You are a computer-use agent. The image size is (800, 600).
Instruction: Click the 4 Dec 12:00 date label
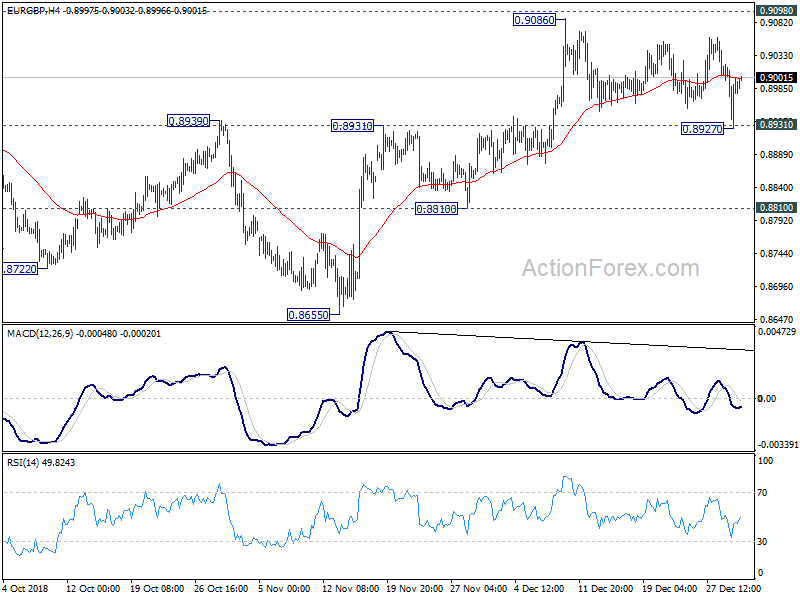point(540,588)
